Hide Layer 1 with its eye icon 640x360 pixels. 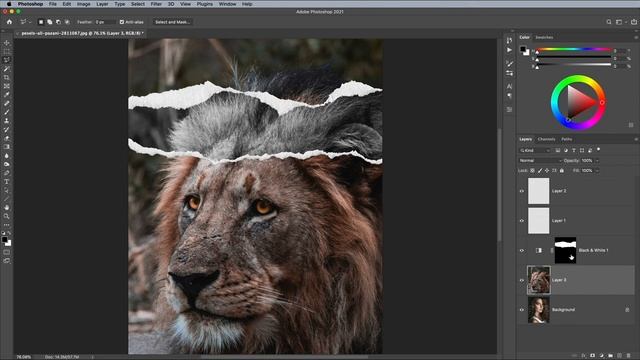coord(522,221)
